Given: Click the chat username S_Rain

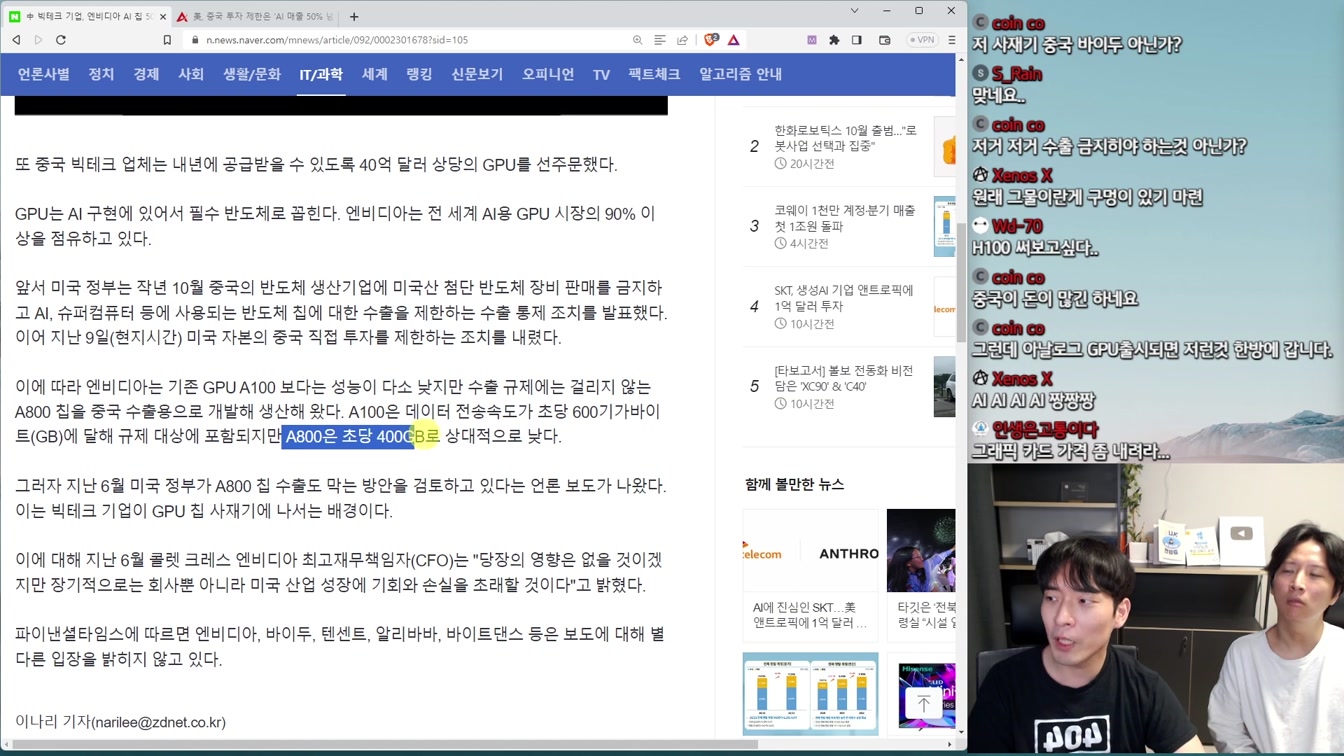Looking at the screenshot, I should point(1017,74).
